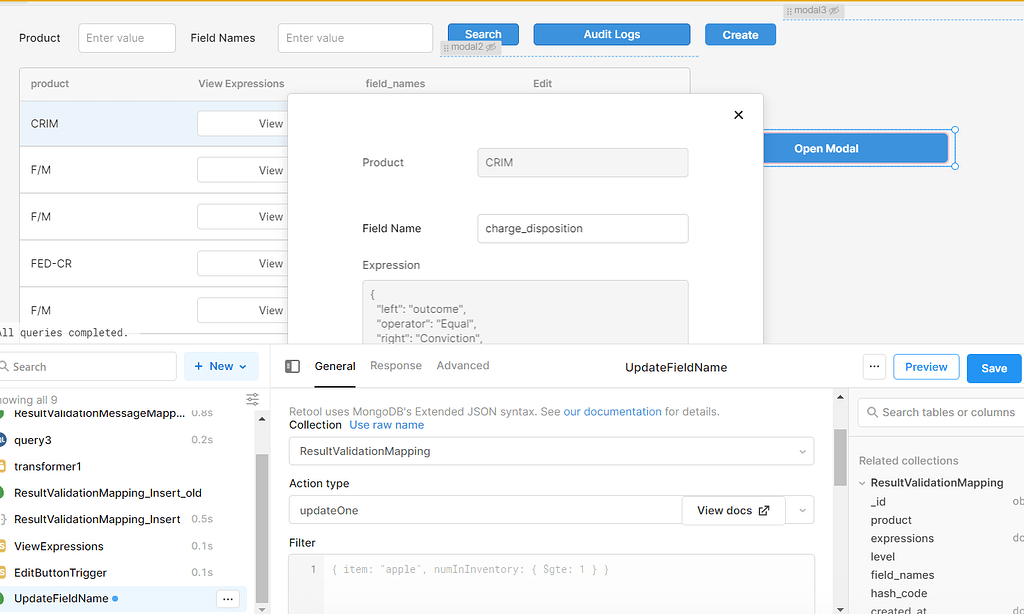The height and width of the screenshot is (614, 1024).
Task: Click the View docs external link button
Action: pos(733,510)
